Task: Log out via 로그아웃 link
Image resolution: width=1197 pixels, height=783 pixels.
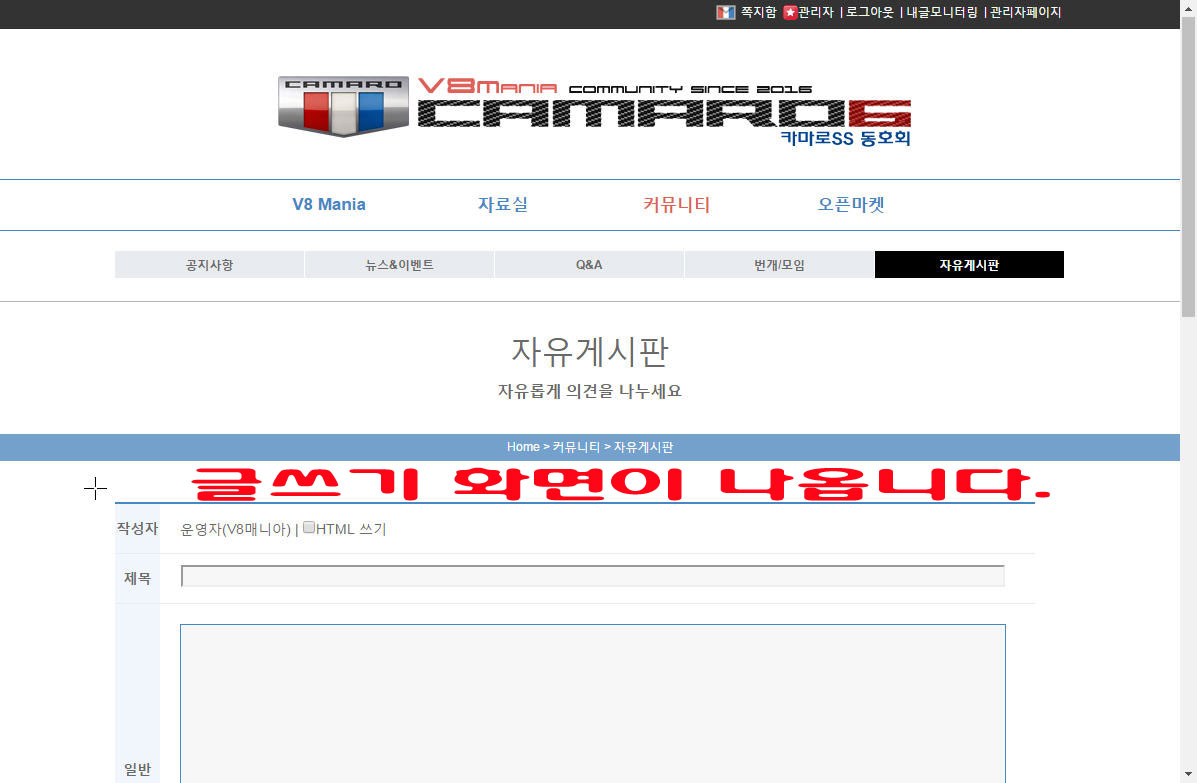Action: (870, 12)
